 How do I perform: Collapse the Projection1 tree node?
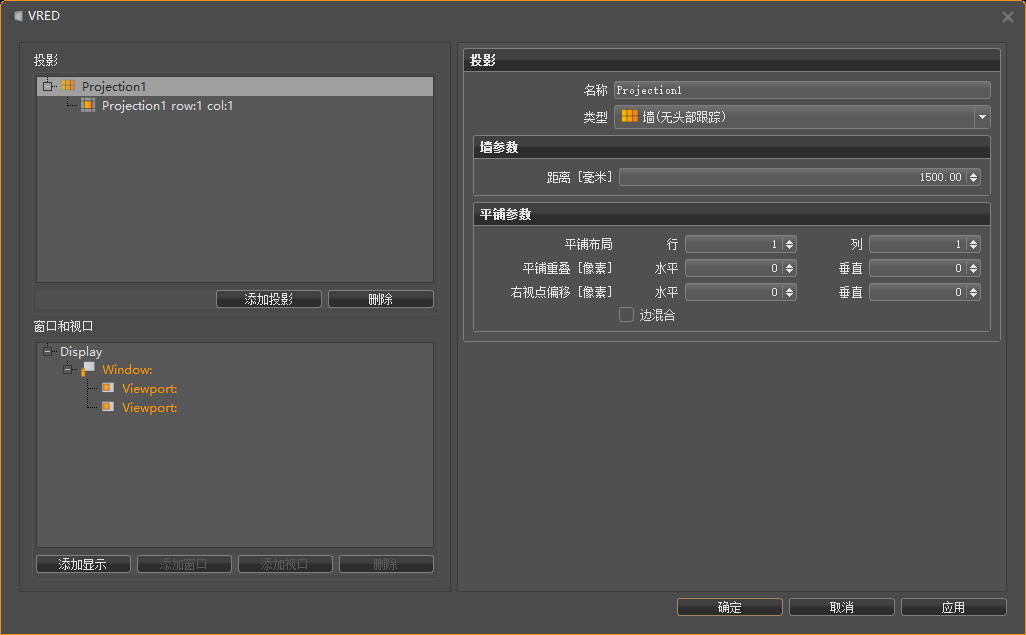(47, 86)
